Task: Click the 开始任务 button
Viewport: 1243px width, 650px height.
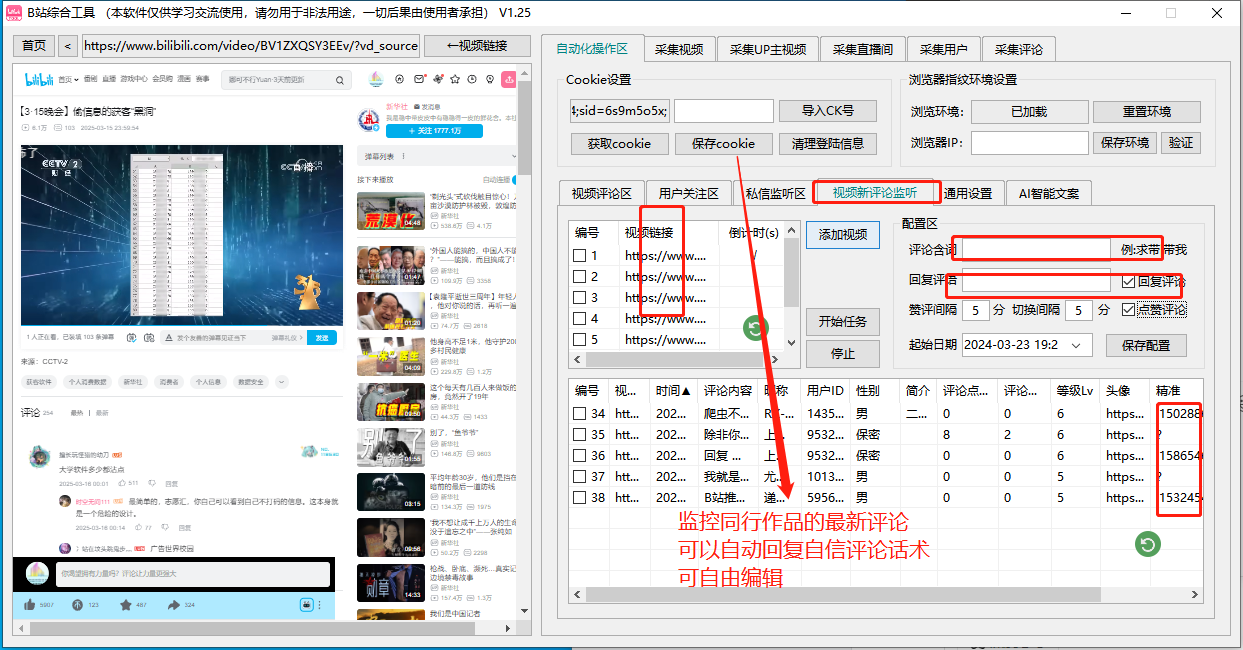Action: coord(843,322)
